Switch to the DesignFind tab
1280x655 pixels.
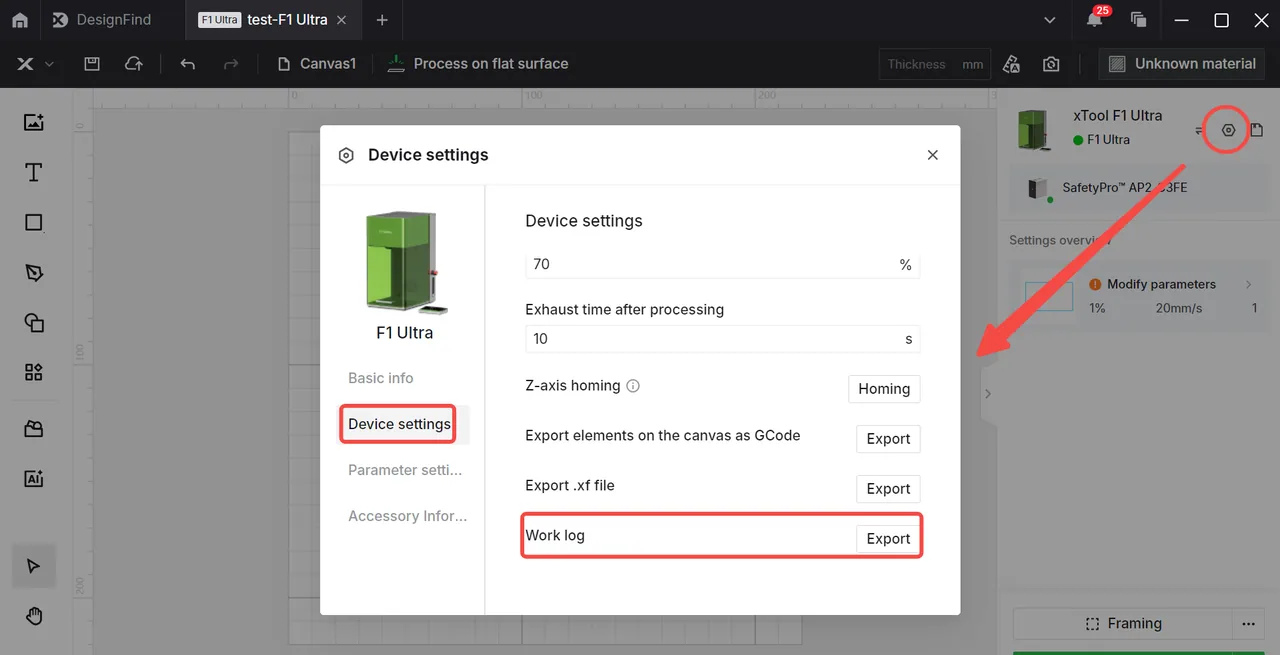[101, 20]
